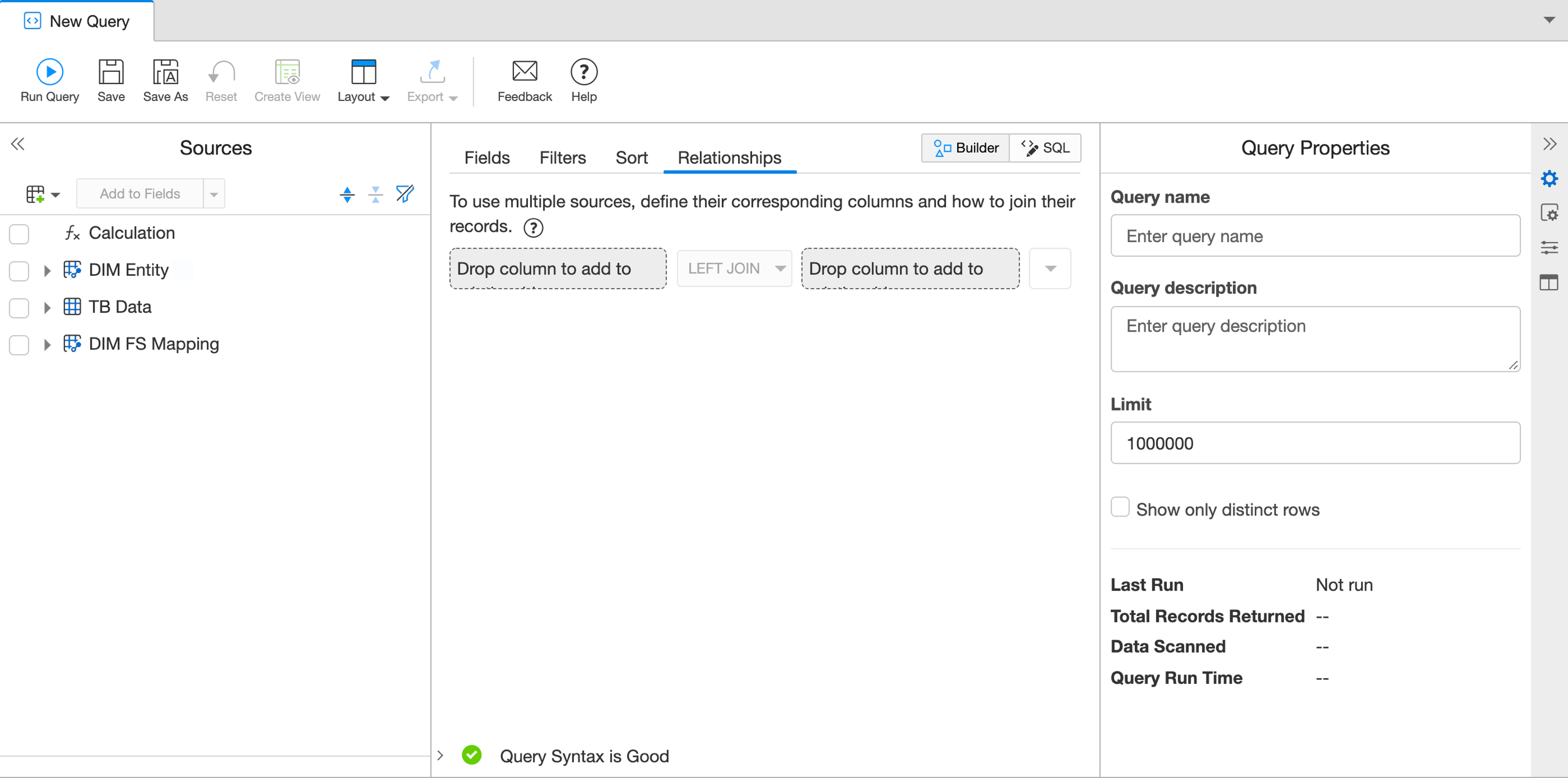This screenshot has width=1568, height=778.
Task: Select the add data source icon above Sources
Action: [35, 193]
